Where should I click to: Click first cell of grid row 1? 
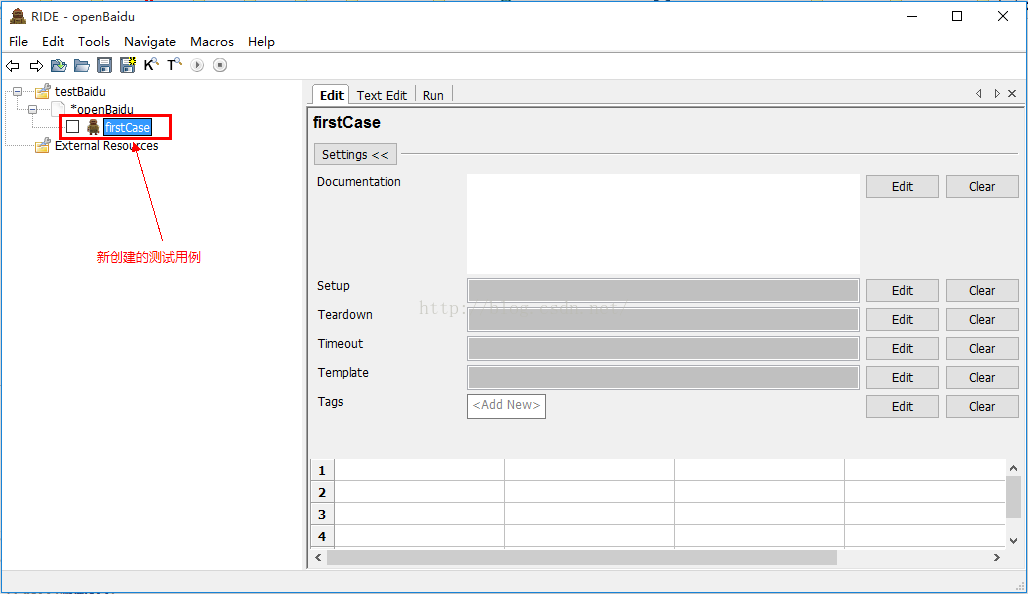(x=420, y=470)
